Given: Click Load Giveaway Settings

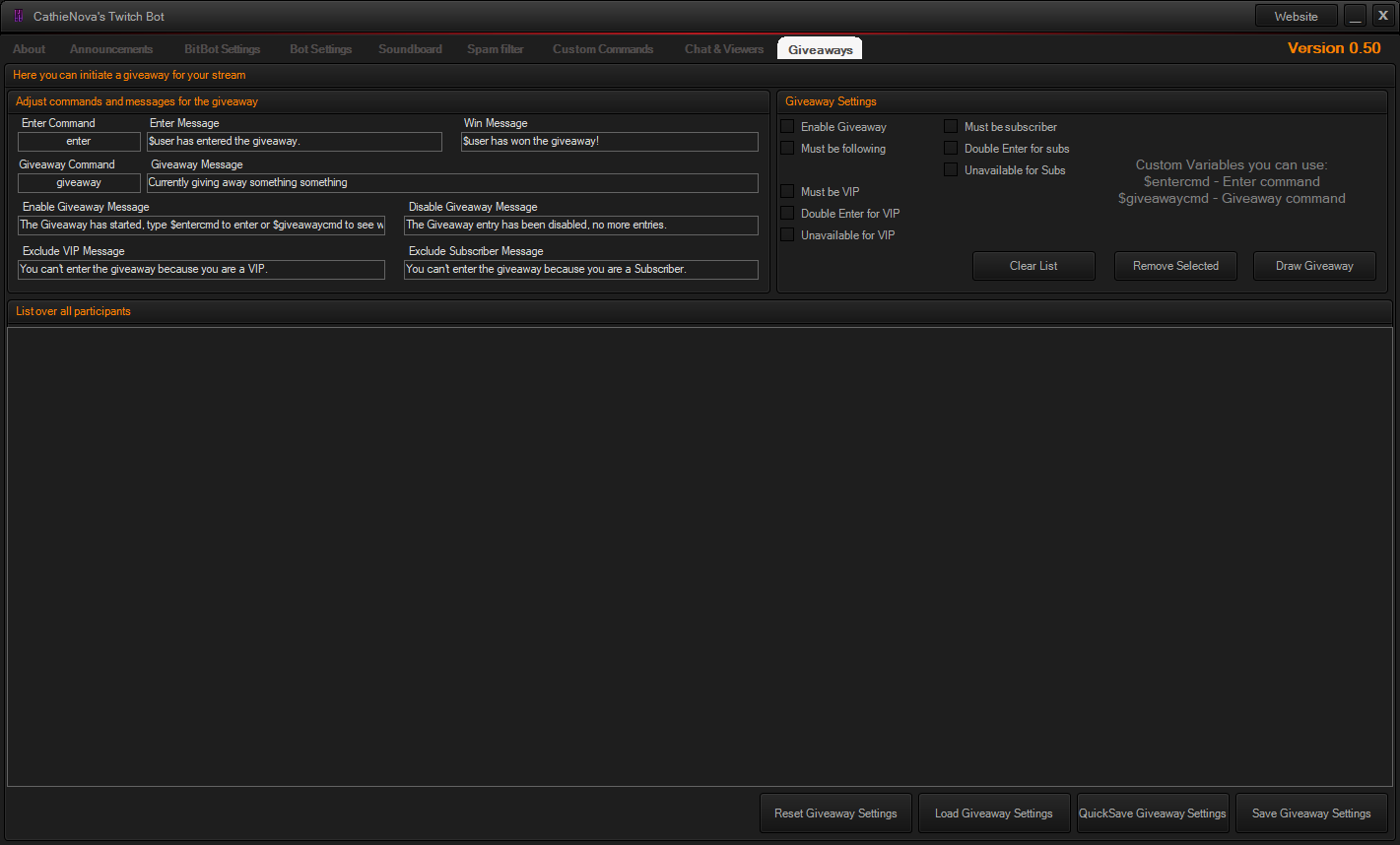Looking at the screenshot, I should click(994, 813).
